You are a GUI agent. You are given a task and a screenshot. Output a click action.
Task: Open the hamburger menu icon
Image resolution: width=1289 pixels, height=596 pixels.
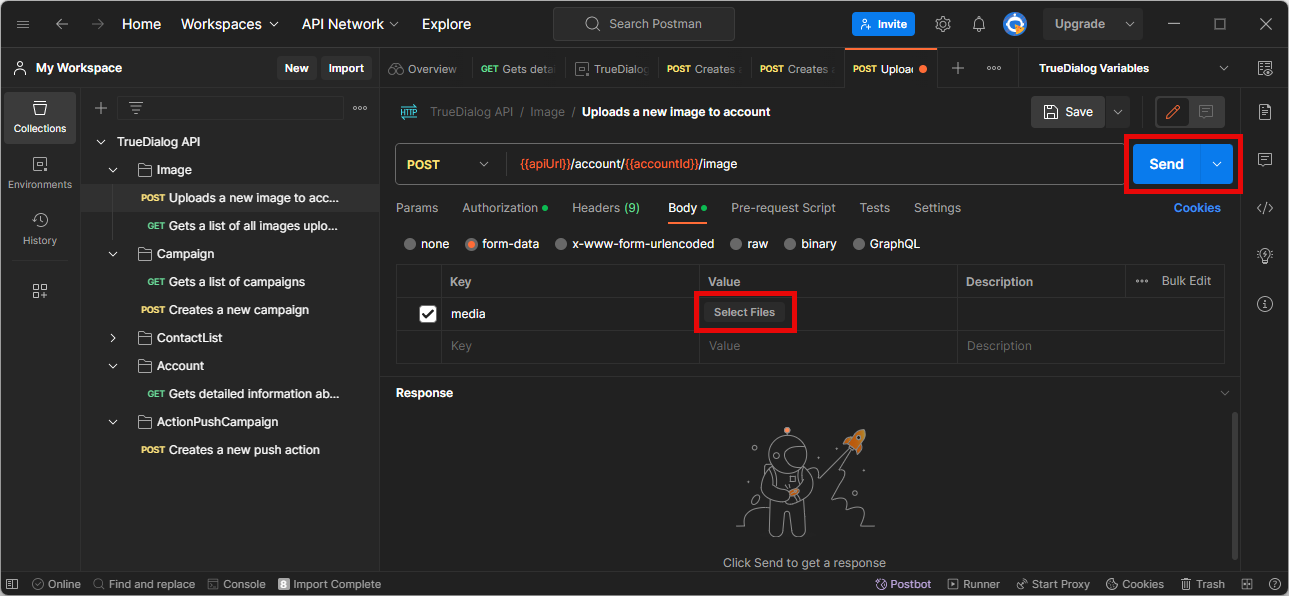pos(23,24)
